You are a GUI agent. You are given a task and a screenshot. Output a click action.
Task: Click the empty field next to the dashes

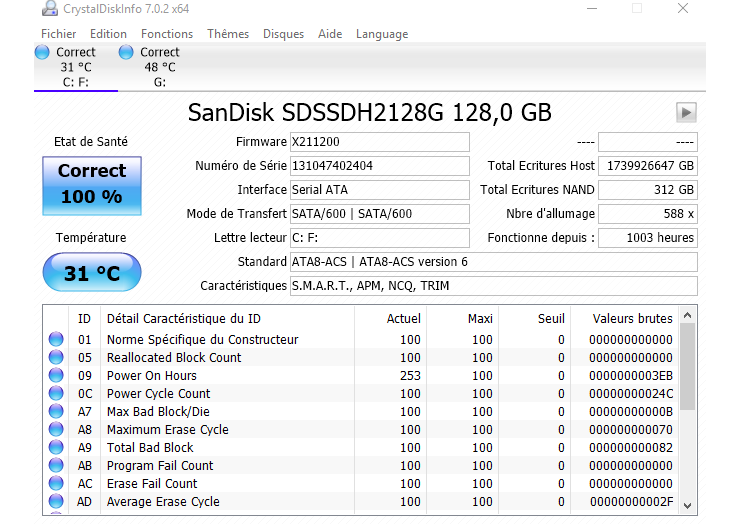pyautogui.click(x=648, y=142)
